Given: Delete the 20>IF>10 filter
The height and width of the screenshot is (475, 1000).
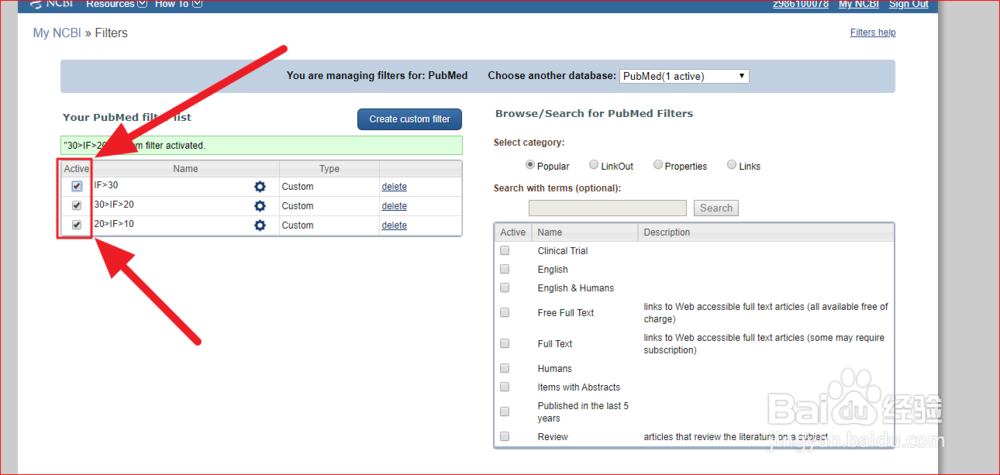Looking at the screenshot, I should coord(394,225).
